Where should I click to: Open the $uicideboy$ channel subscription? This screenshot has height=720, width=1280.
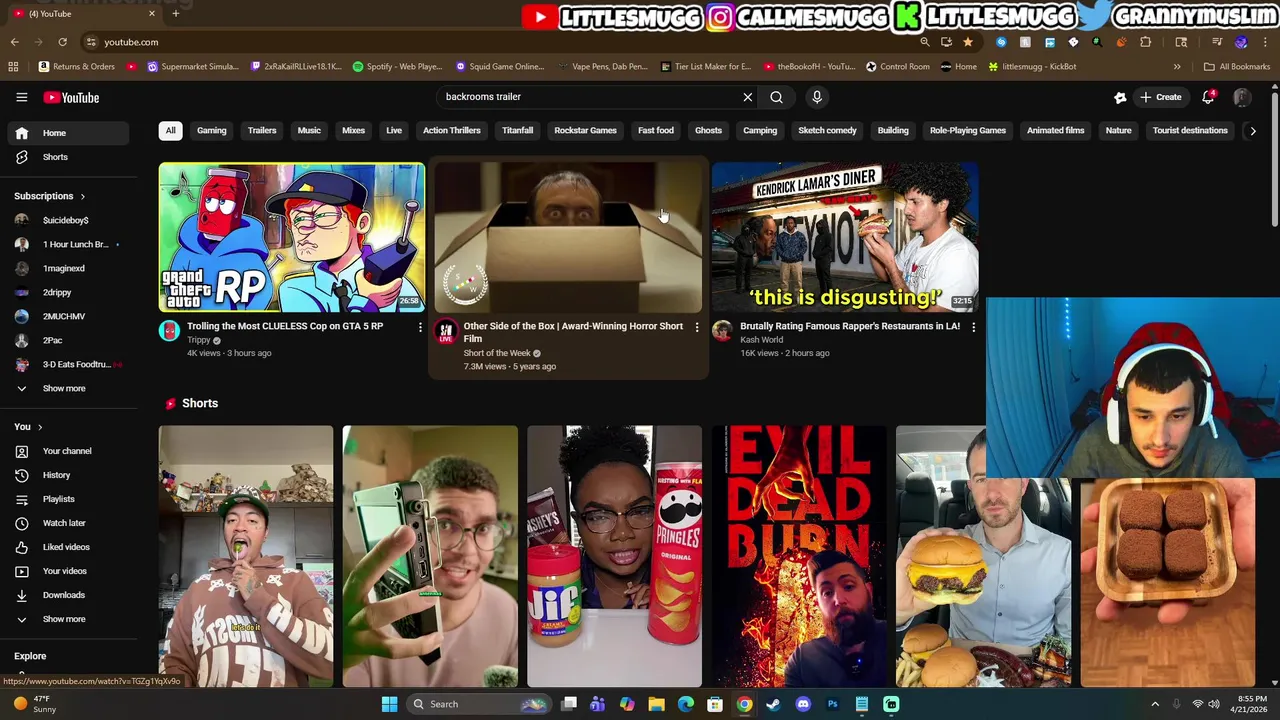click(x=65, y=220)
